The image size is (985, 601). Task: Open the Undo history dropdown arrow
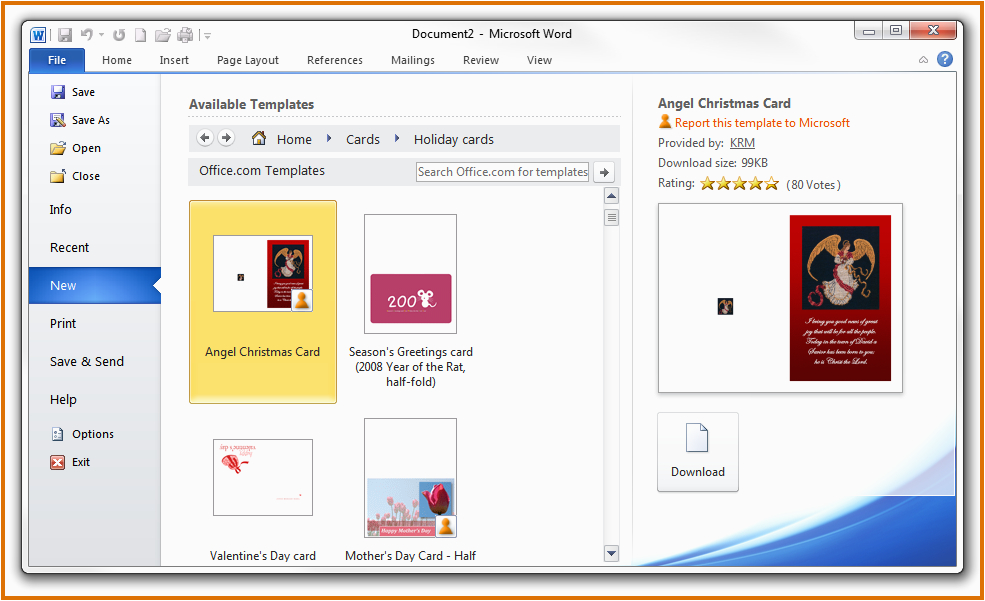pos(101,36)
